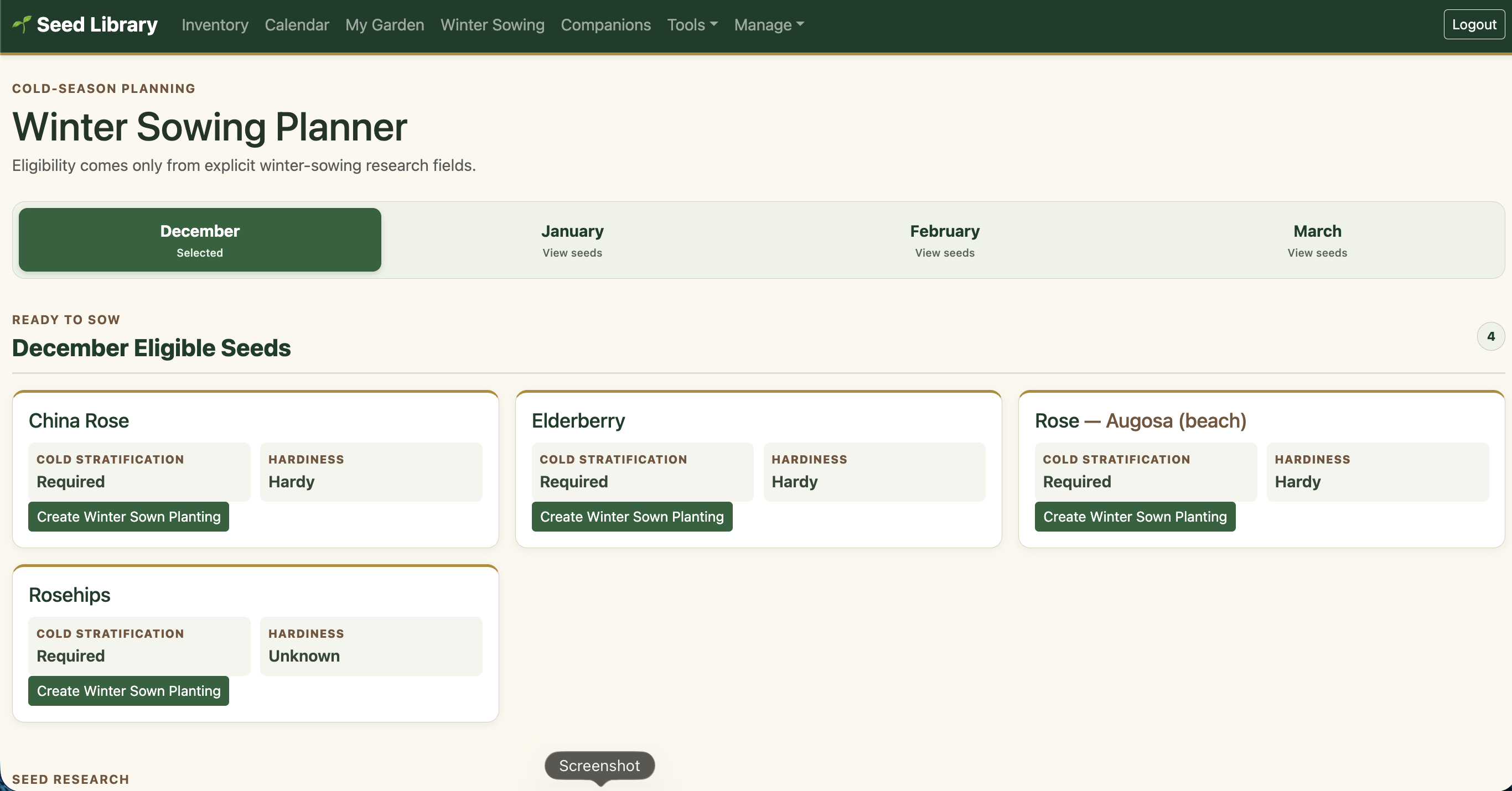Expand the Manage dropdown menu
The height and width of the screenshot is (791, 1512).
769,25
